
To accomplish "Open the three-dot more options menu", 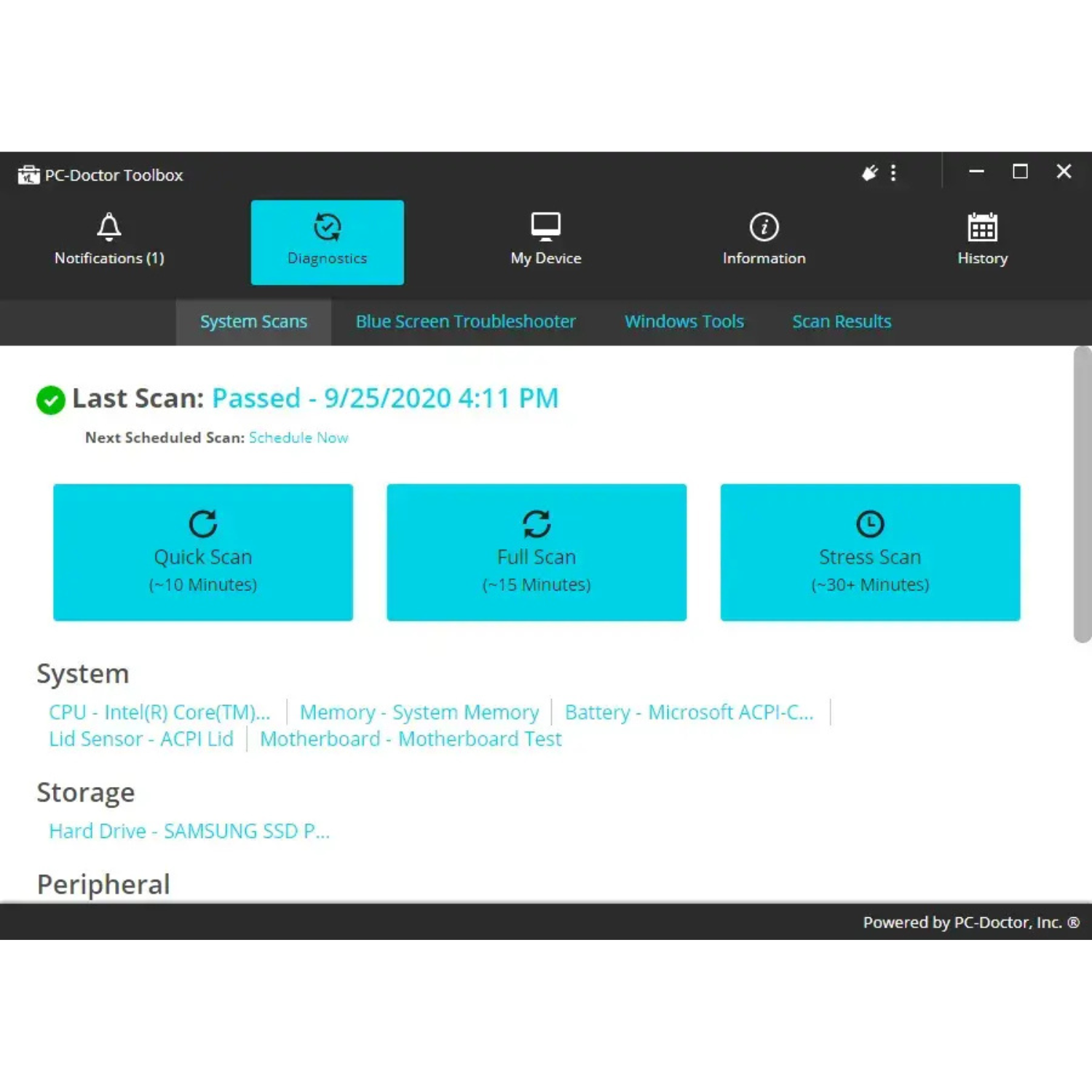I will [893, 173].
